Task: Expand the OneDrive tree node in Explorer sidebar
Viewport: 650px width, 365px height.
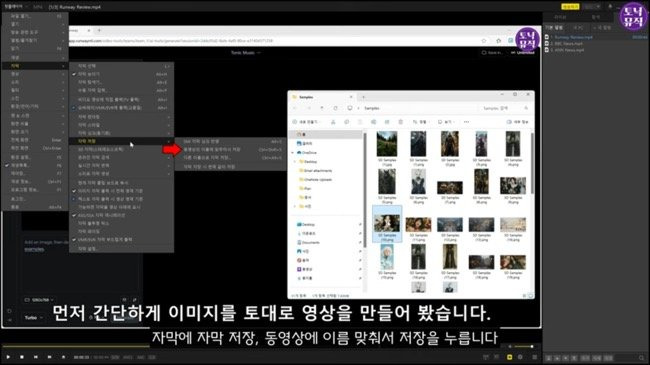Action: point(293,153)
